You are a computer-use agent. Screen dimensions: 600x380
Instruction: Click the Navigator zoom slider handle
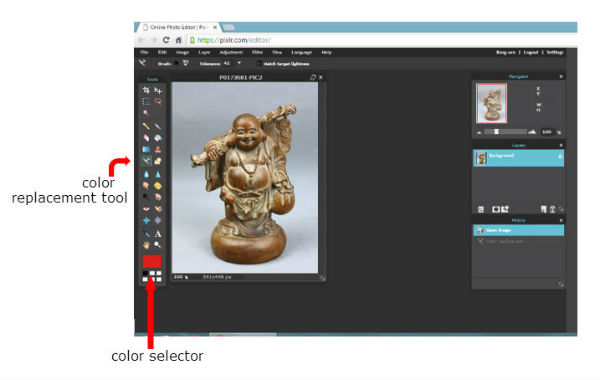click(x=496, y=132)
